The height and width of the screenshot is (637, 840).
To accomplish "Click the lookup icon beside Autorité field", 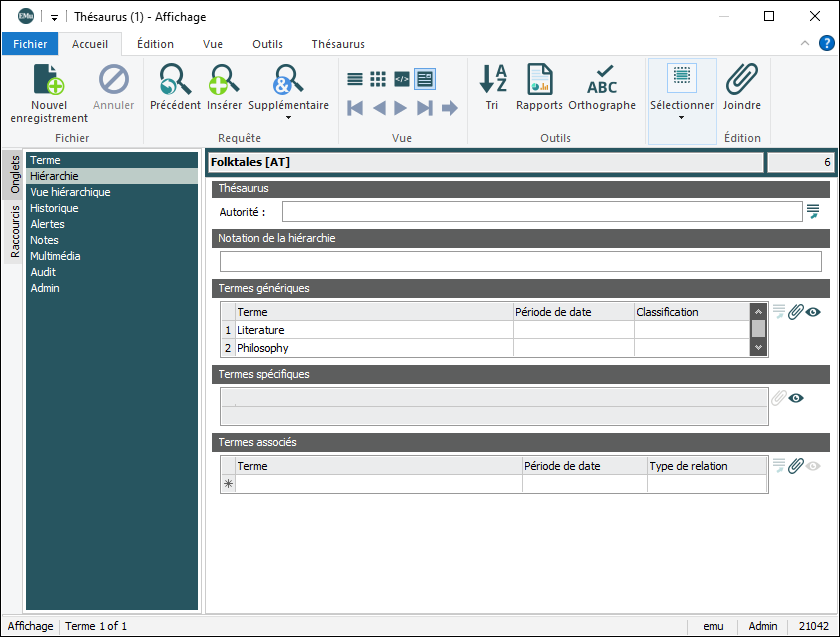I will pos(813,211).
